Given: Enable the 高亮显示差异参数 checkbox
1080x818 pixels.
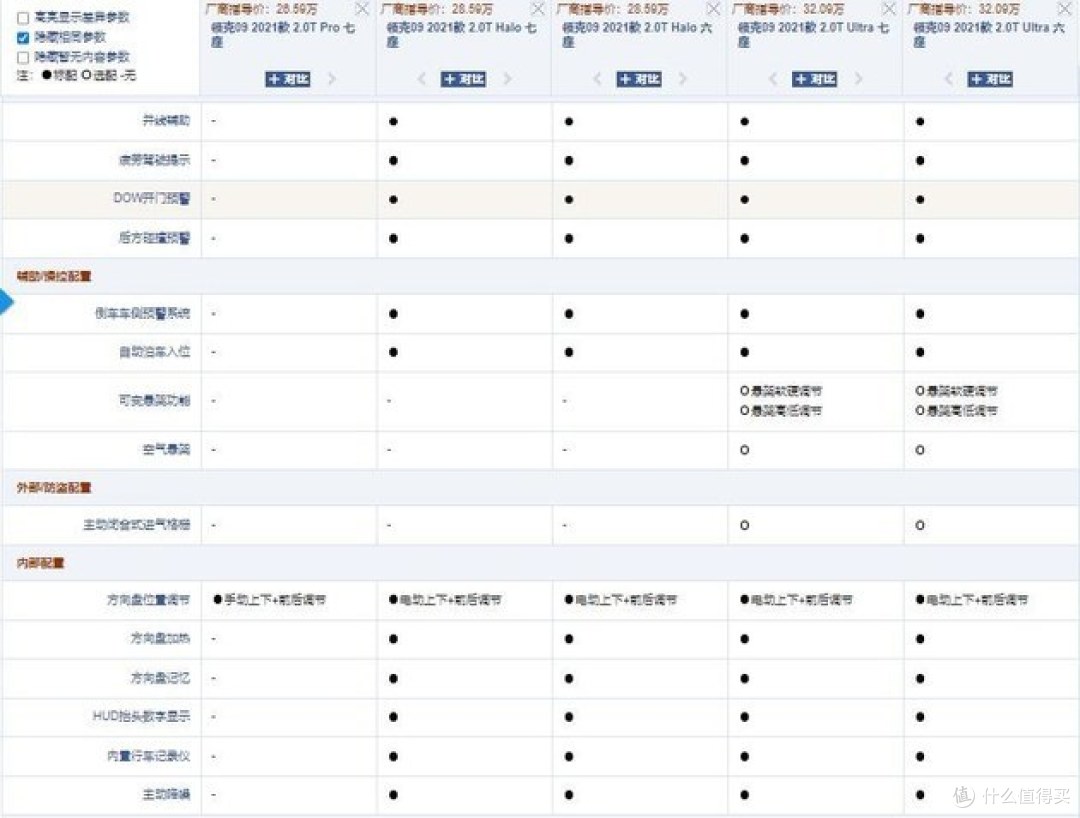Looking at the screenshot, I should [23, 18].
